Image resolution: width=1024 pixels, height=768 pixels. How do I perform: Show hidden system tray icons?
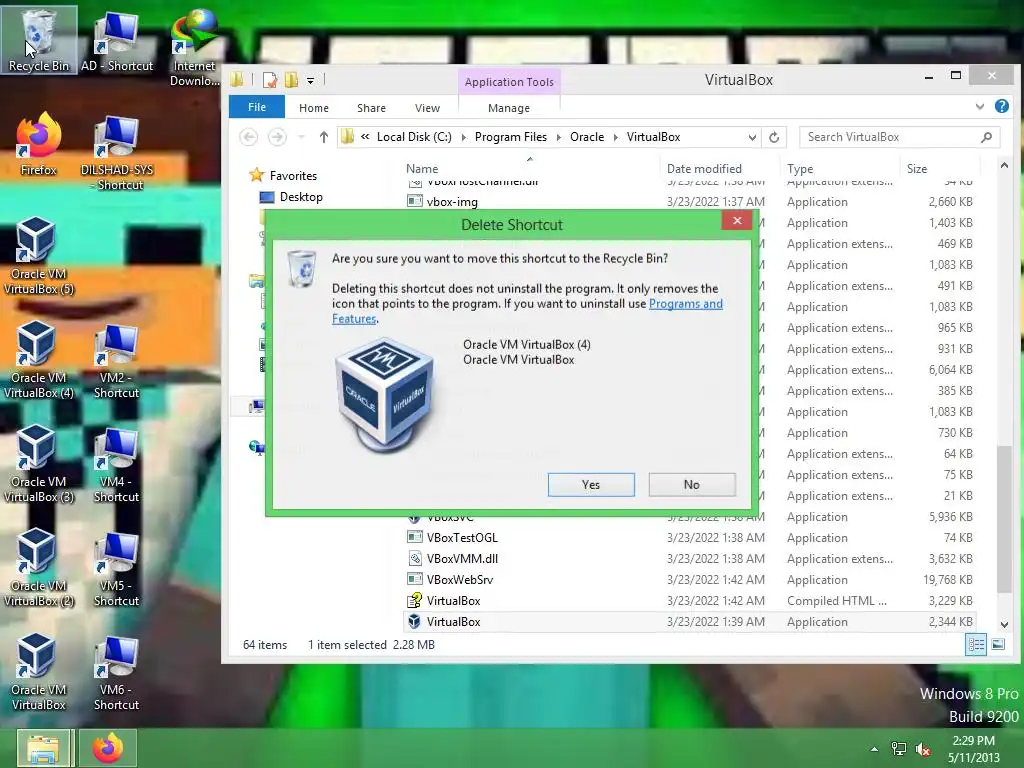[x=874, y=749]
